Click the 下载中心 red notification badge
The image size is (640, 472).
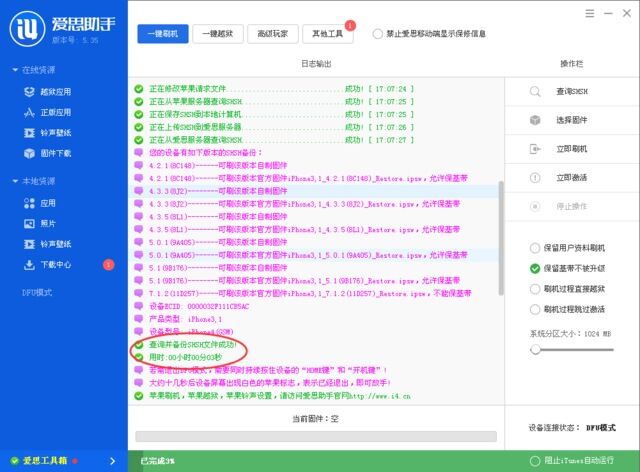click(x=109, y=265)
